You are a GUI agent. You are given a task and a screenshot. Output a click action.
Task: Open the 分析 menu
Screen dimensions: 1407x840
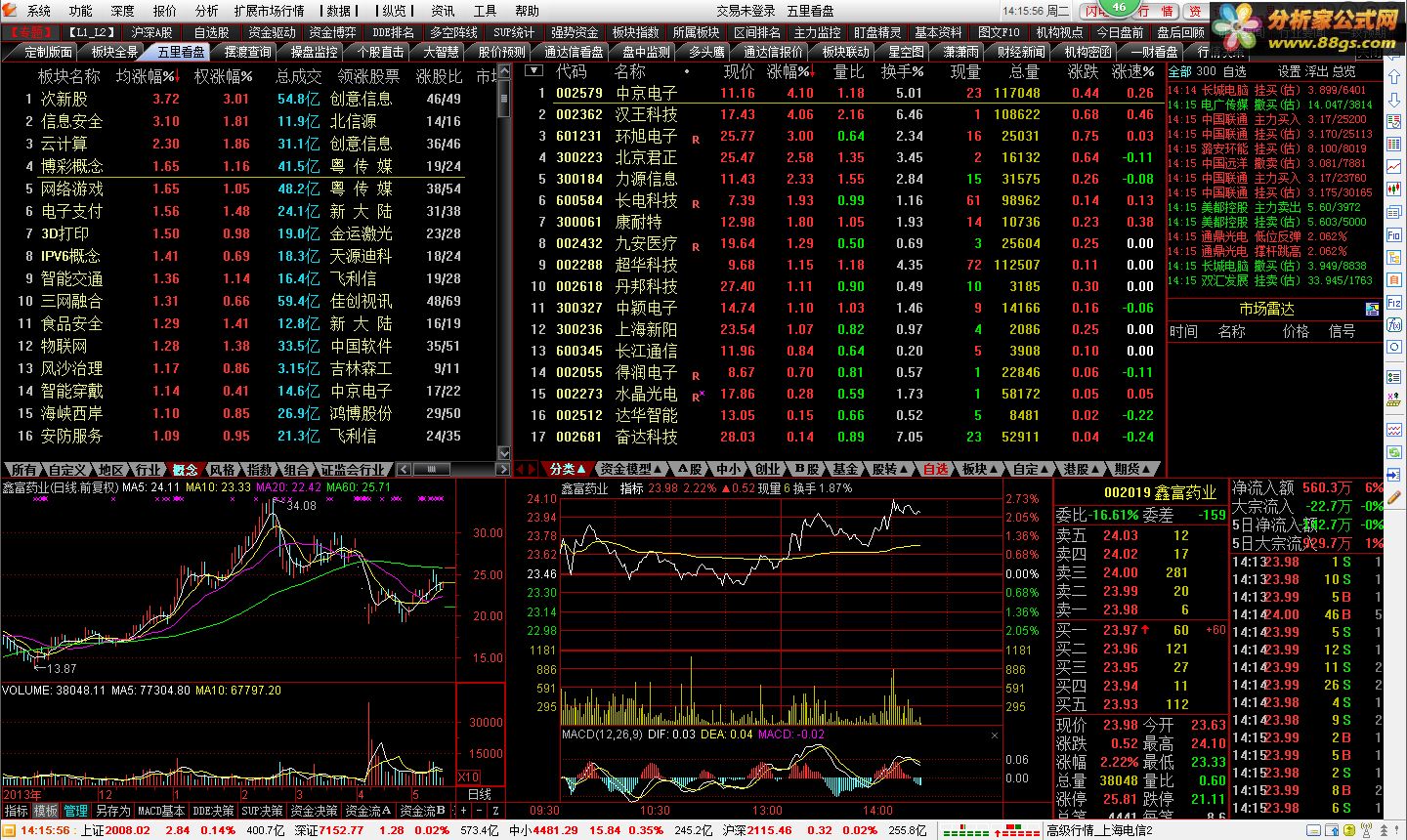pos(206,11)
